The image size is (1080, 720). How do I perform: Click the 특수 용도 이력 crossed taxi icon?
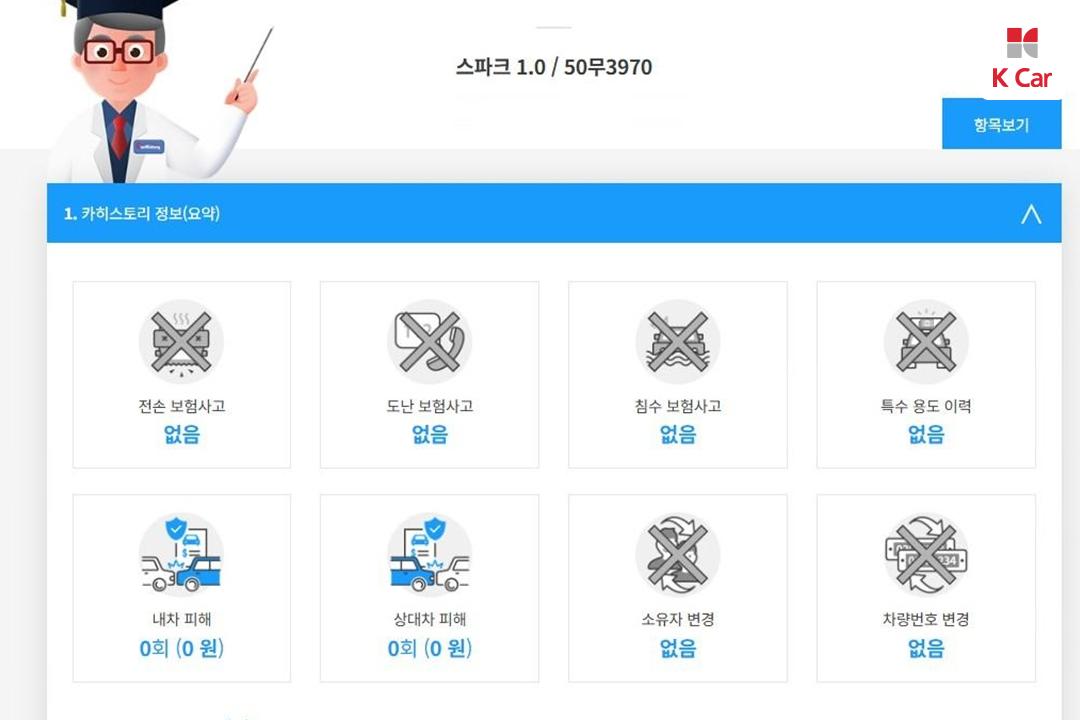pos(926,342)
